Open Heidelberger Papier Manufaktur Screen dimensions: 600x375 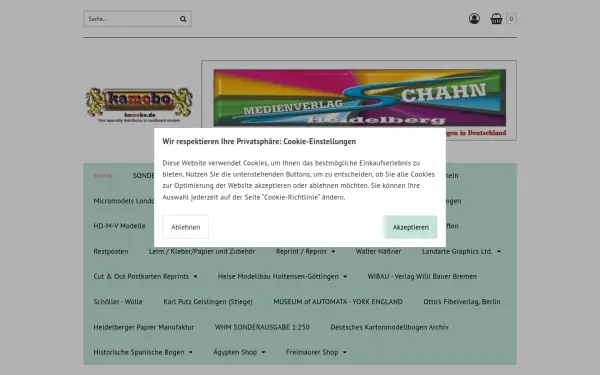point(143,327)
